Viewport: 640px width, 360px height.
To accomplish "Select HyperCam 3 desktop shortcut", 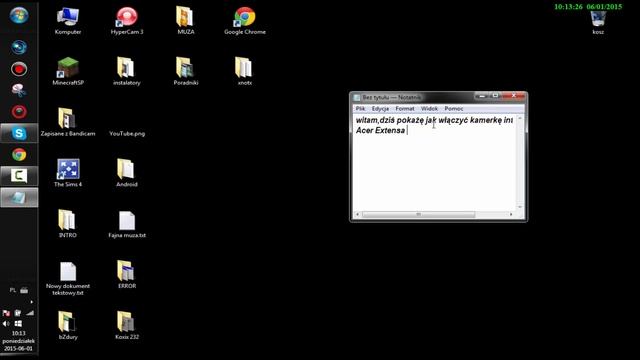I will pyautogui.click(x=127, y=21).
